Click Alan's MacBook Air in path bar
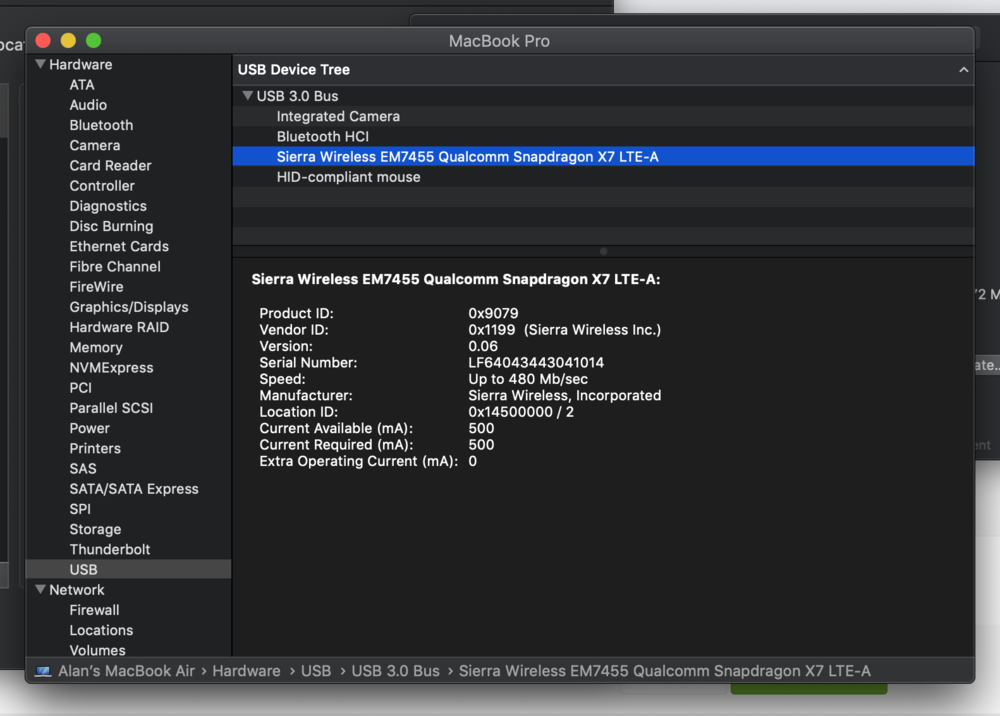This screenshot has height=716, width=1000. [x=126, y=671]
